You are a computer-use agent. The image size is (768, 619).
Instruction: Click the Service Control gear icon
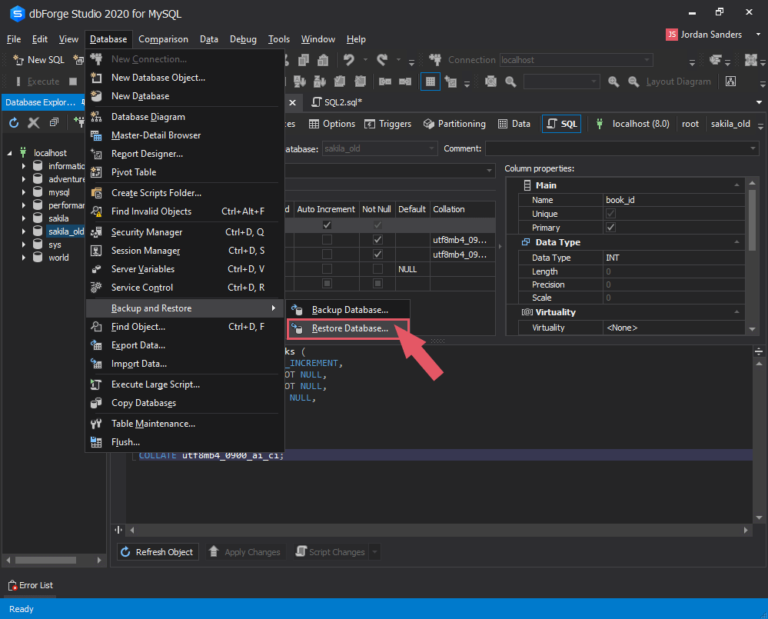coord(96,287)
